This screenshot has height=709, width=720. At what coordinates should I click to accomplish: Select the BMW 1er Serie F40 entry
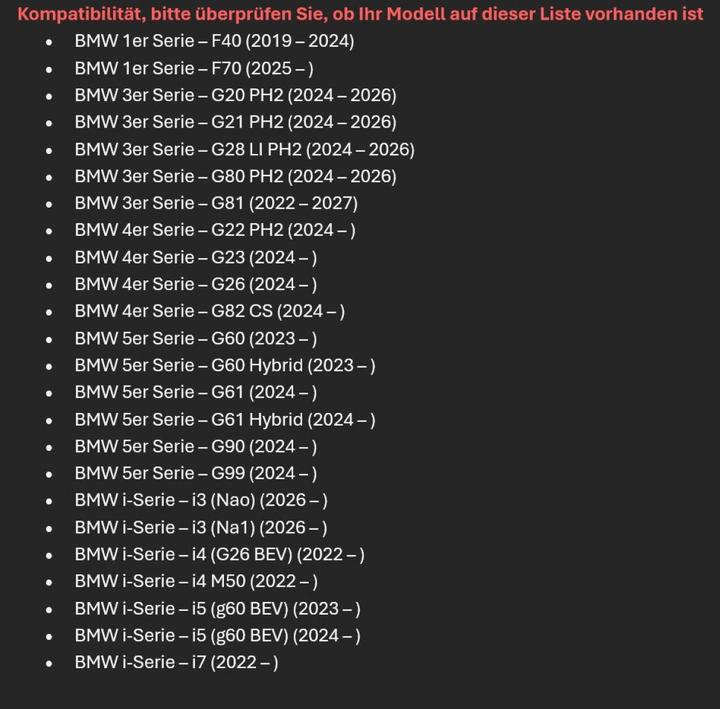tap(214, 41)
